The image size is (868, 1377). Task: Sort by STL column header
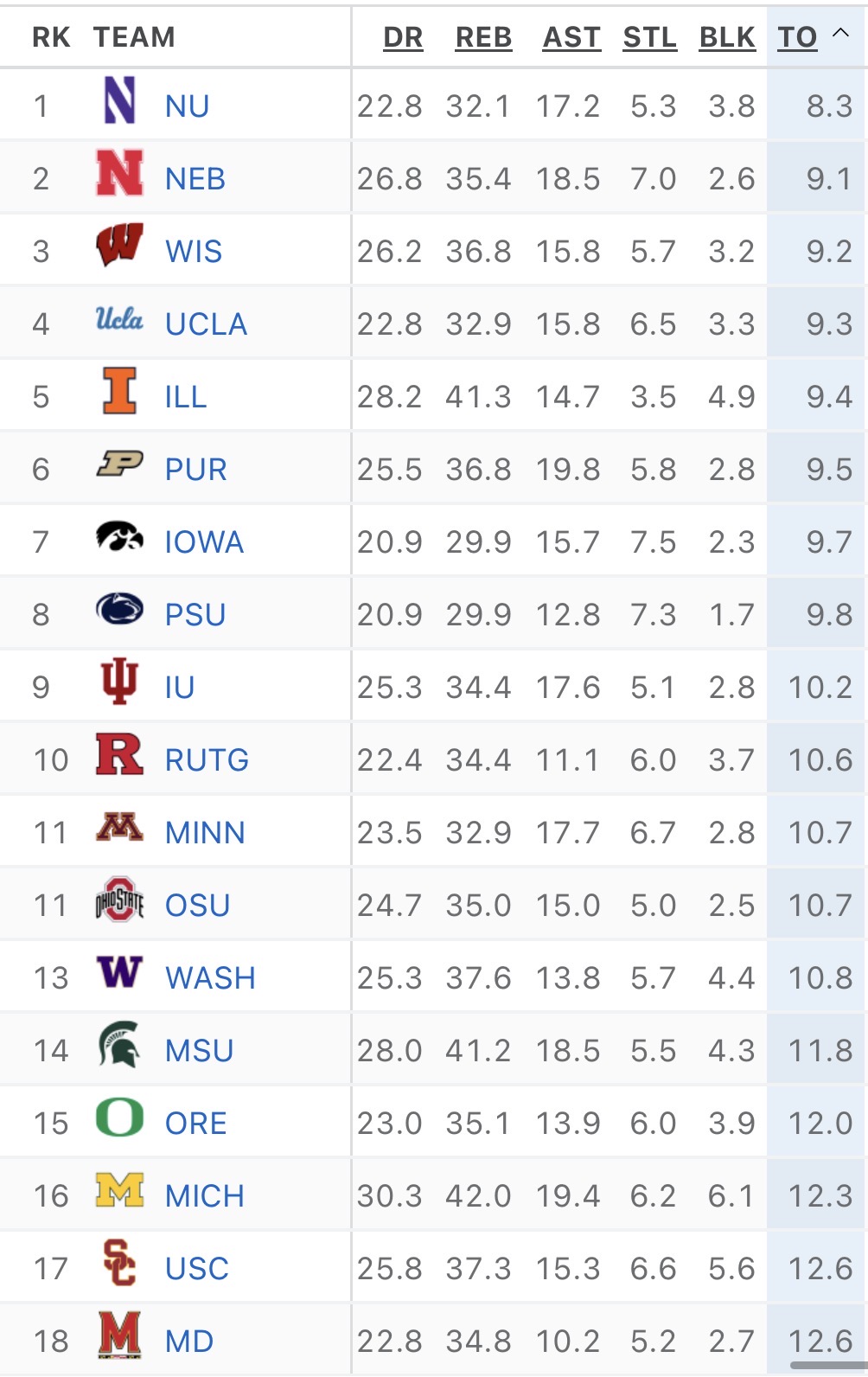pos(649,37)
